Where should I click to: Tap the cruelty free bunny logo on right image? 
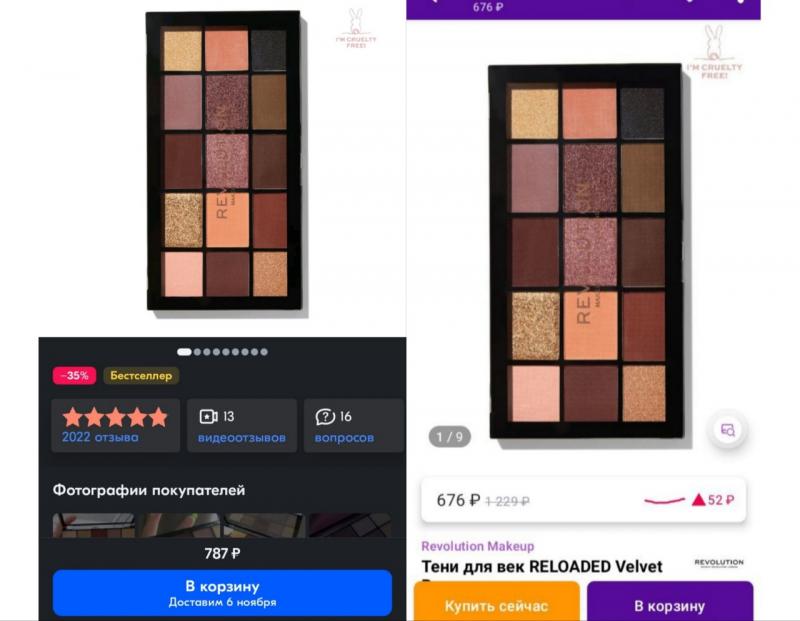click(x=714, y=52)
